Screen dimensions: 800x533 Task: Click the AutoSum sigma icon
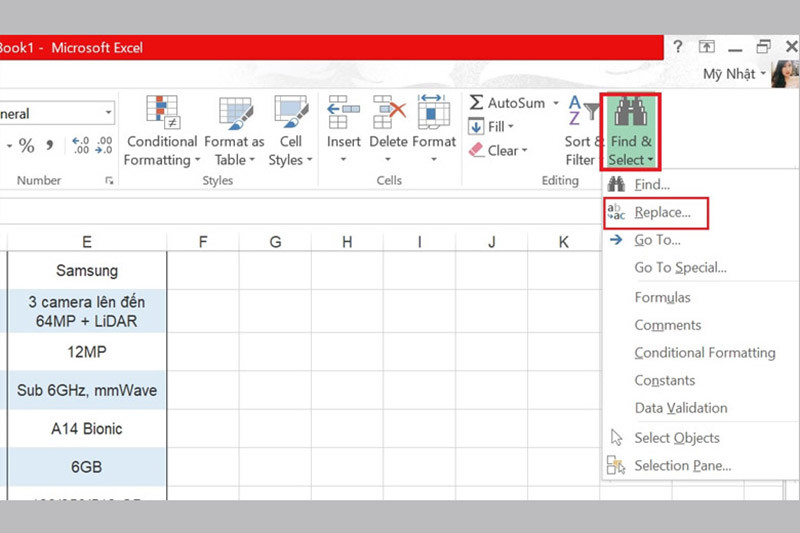pyautogui.click(x=476, y=103)
